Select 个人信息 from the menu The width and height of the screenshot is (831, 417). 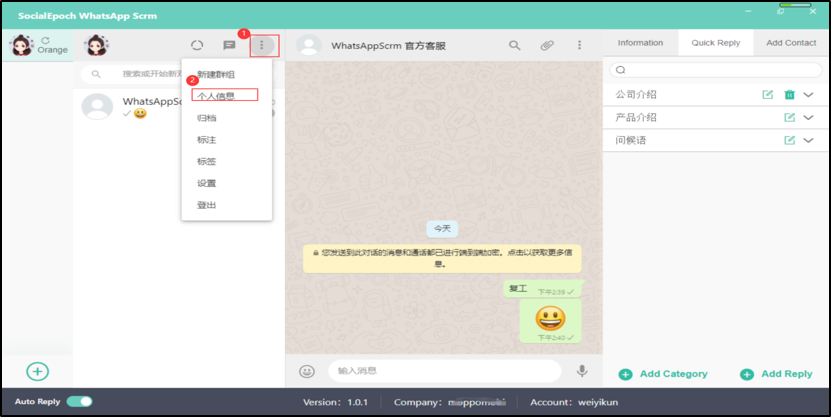coord(216,96)
